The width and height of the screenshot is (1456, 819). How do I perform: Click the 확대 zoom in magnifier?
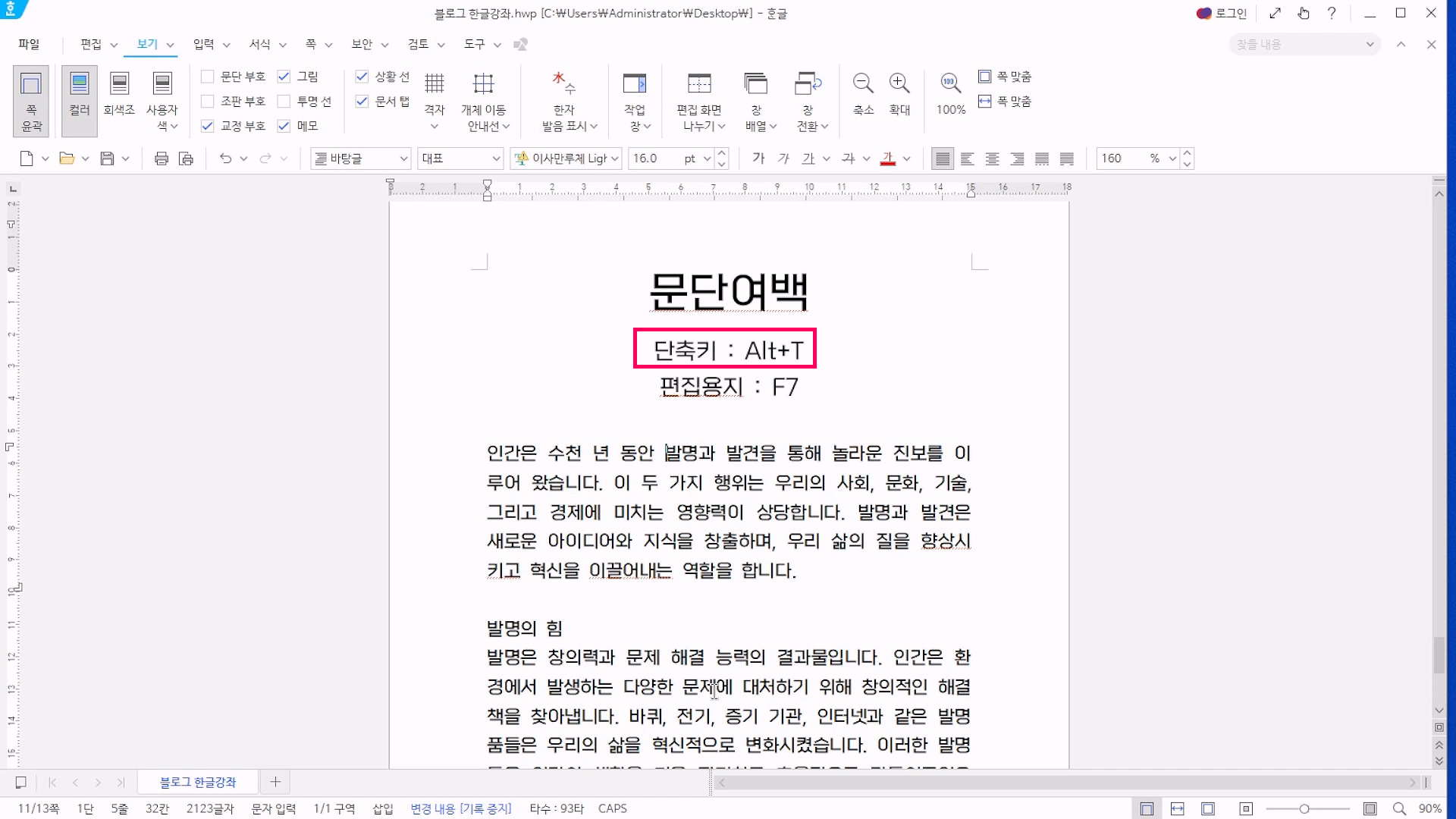(x=899, y=83)
